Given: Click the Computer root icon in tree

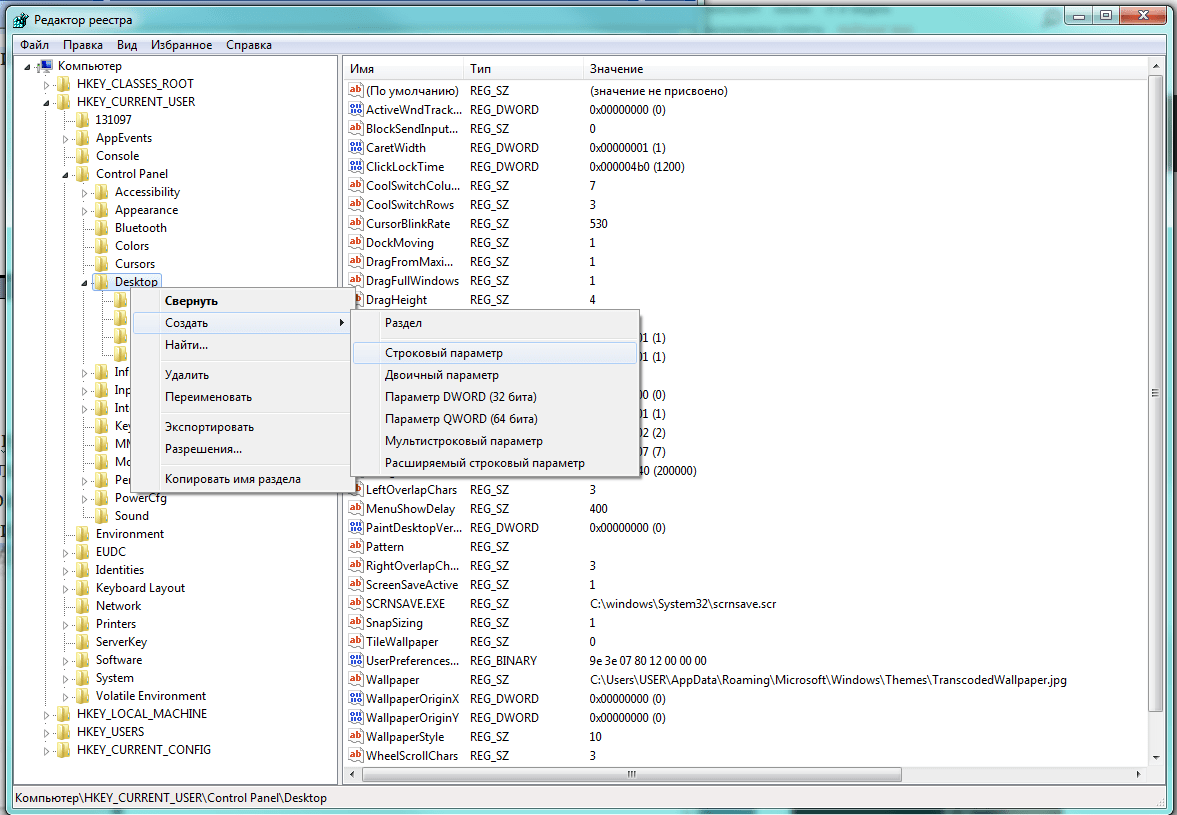Looking at the screenshot, I should click(46, 66).
